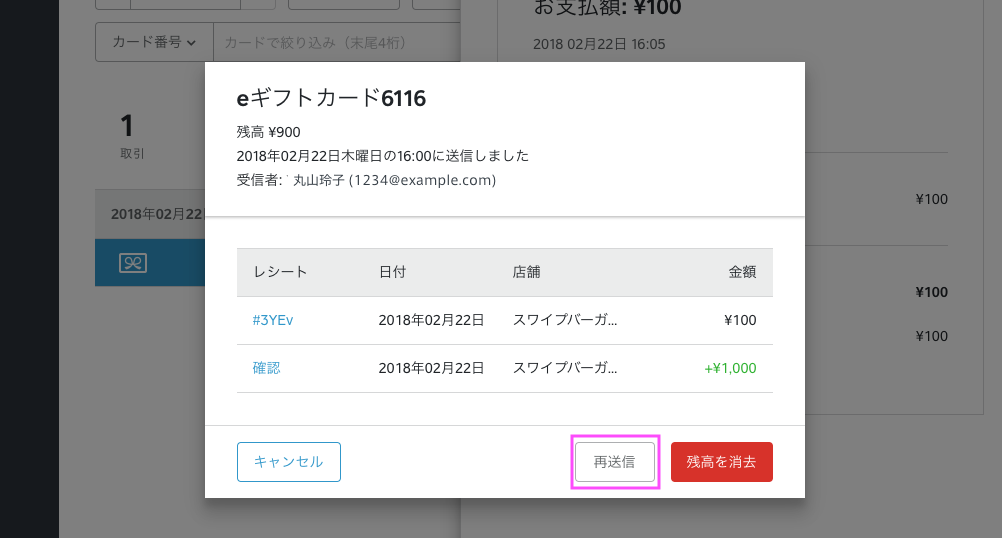Open the 確認 receipt link
1002x538 pixels.
[x=267, y=368]
